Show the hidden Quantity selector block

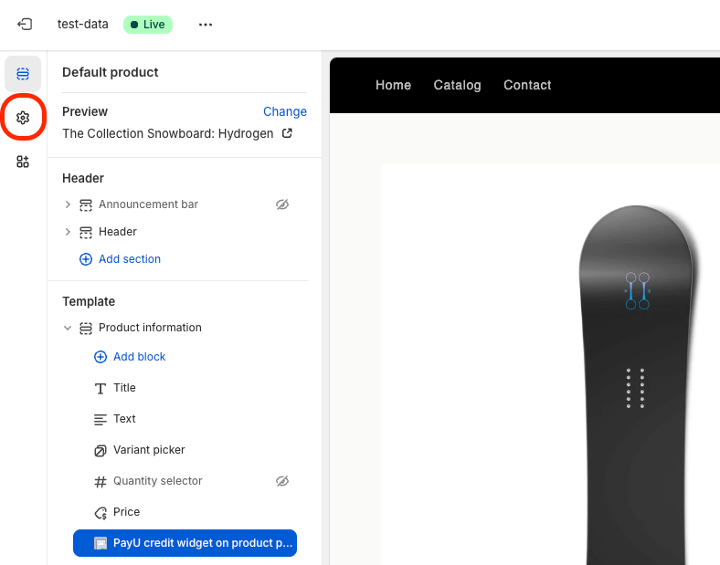pyautogui.click(x=282, y=481)
